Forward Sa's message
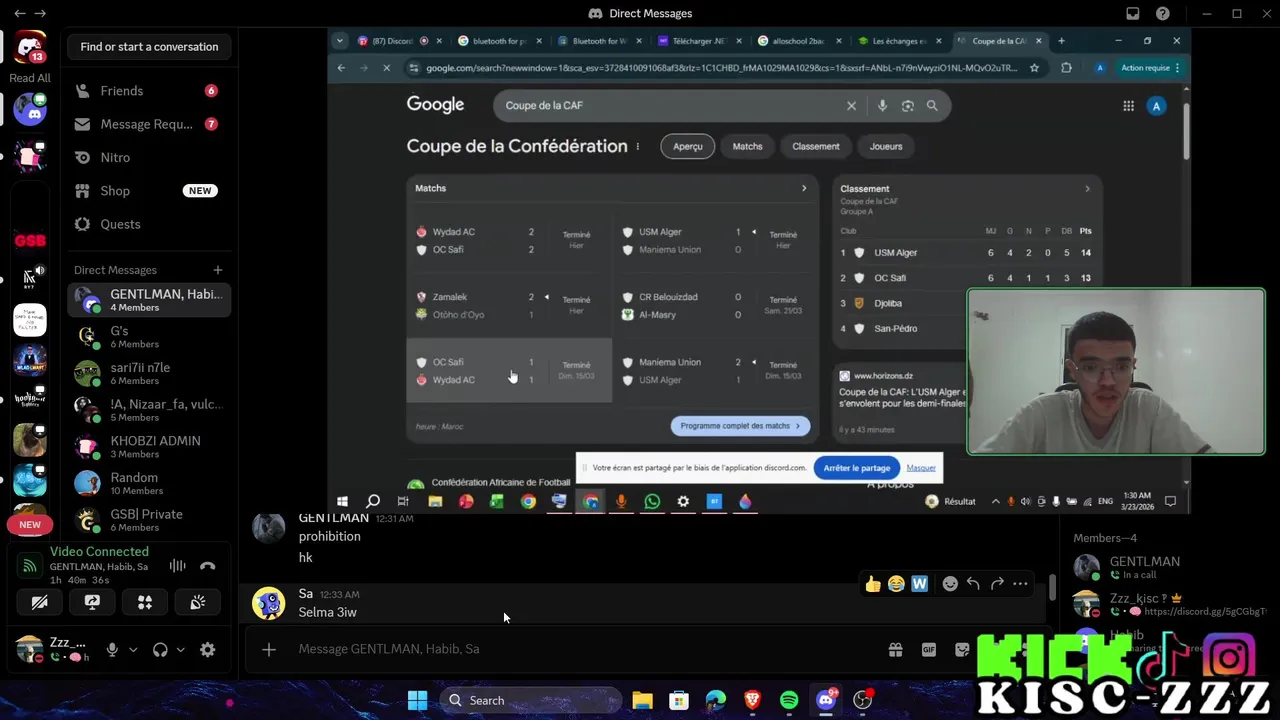1280x720 pixels. [x=997, y=584]
